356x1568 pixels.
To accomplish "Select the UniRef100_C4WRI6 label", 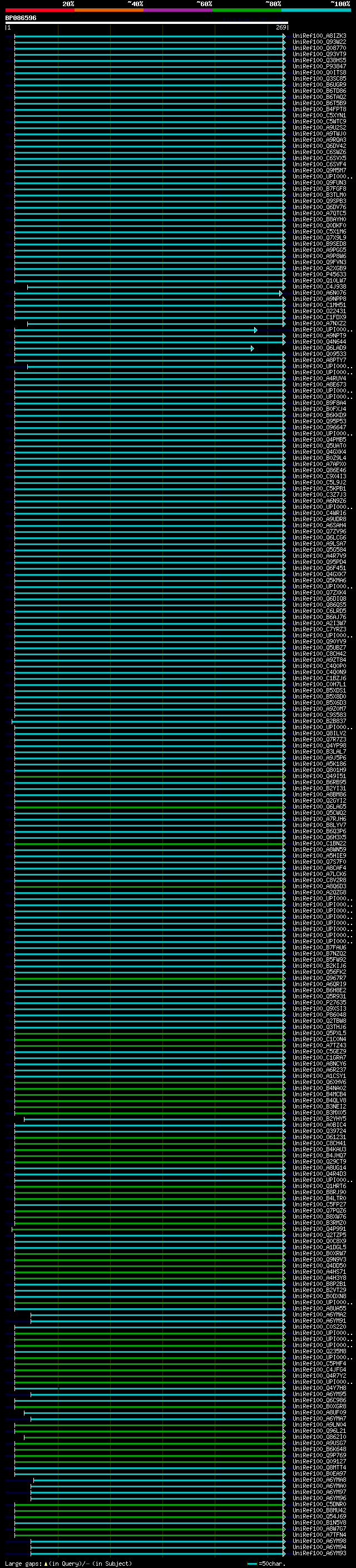I will click(319, 513).
